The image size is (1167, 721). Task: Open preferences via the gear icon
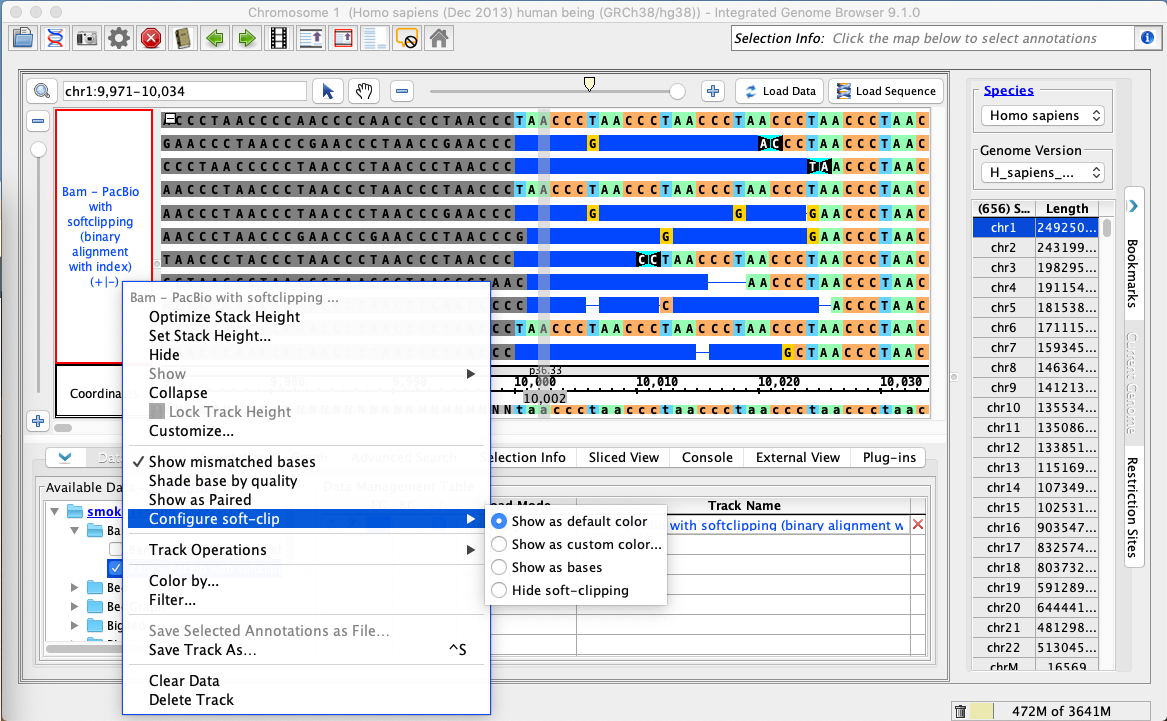click(x=119, y=38)
